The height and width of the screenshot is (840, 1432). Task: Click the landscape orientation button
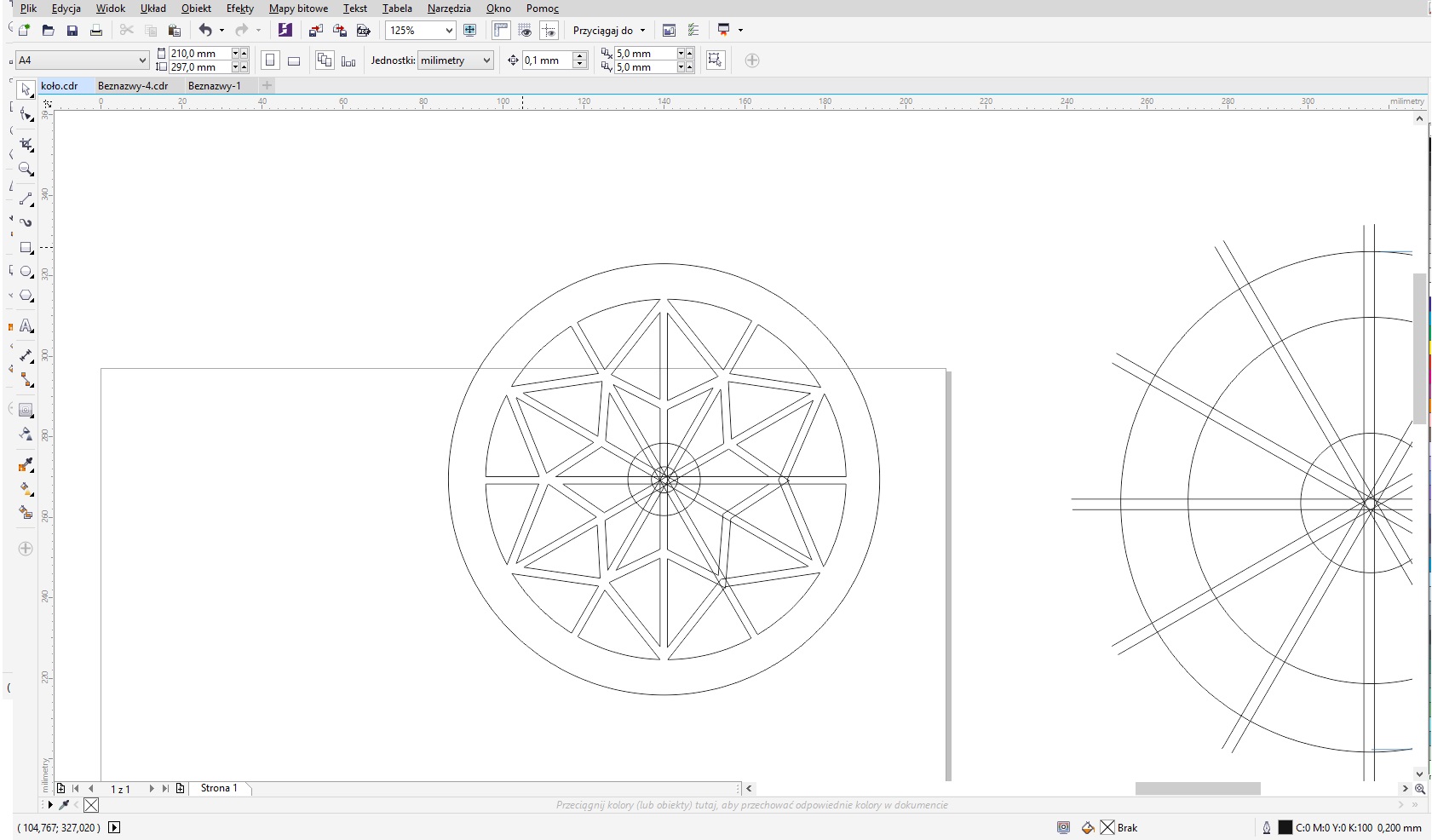pyautogui.click(x=294, y=60)
